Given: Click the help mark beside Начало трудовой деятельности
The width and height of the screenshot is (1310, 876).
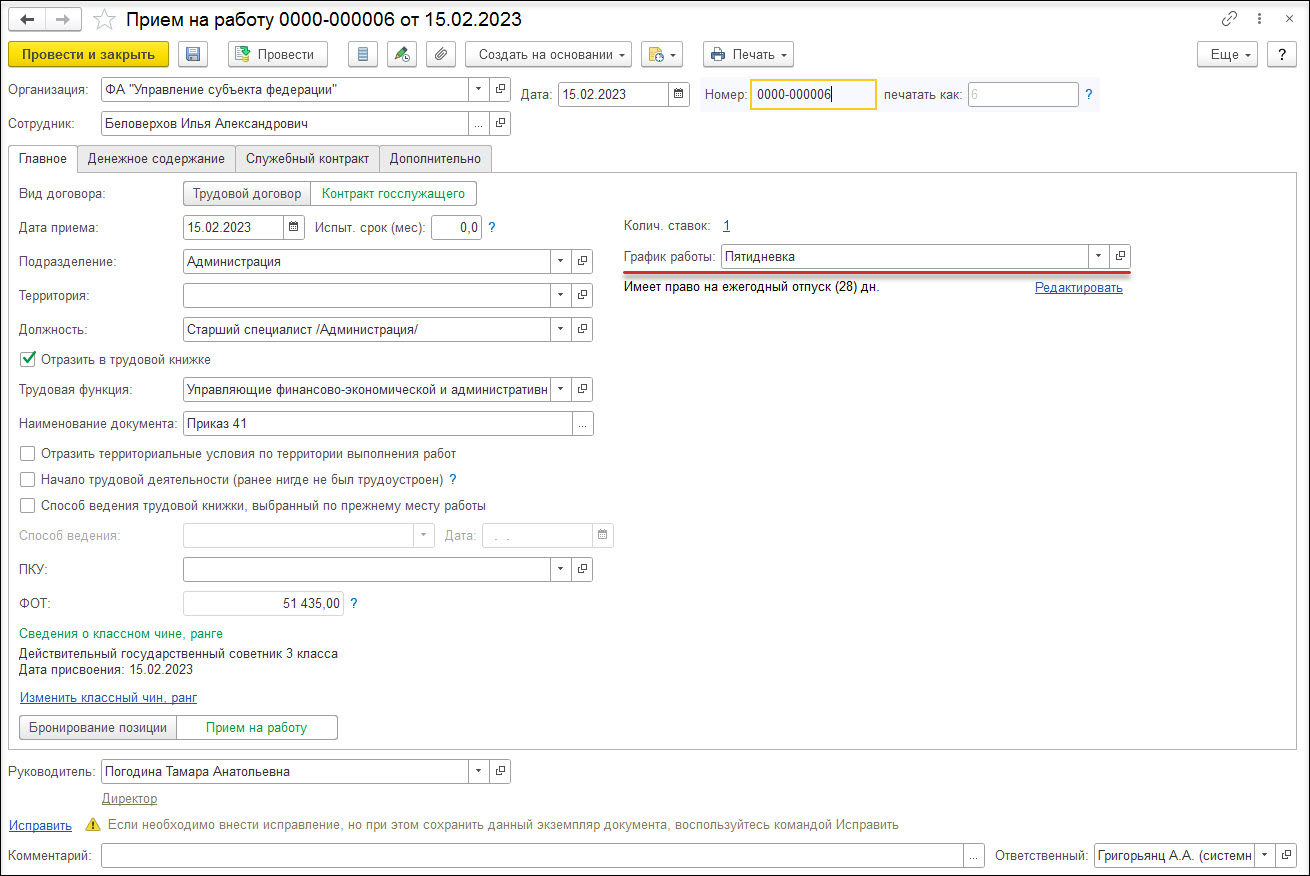Looking at the screenshot, I should 453,479.
